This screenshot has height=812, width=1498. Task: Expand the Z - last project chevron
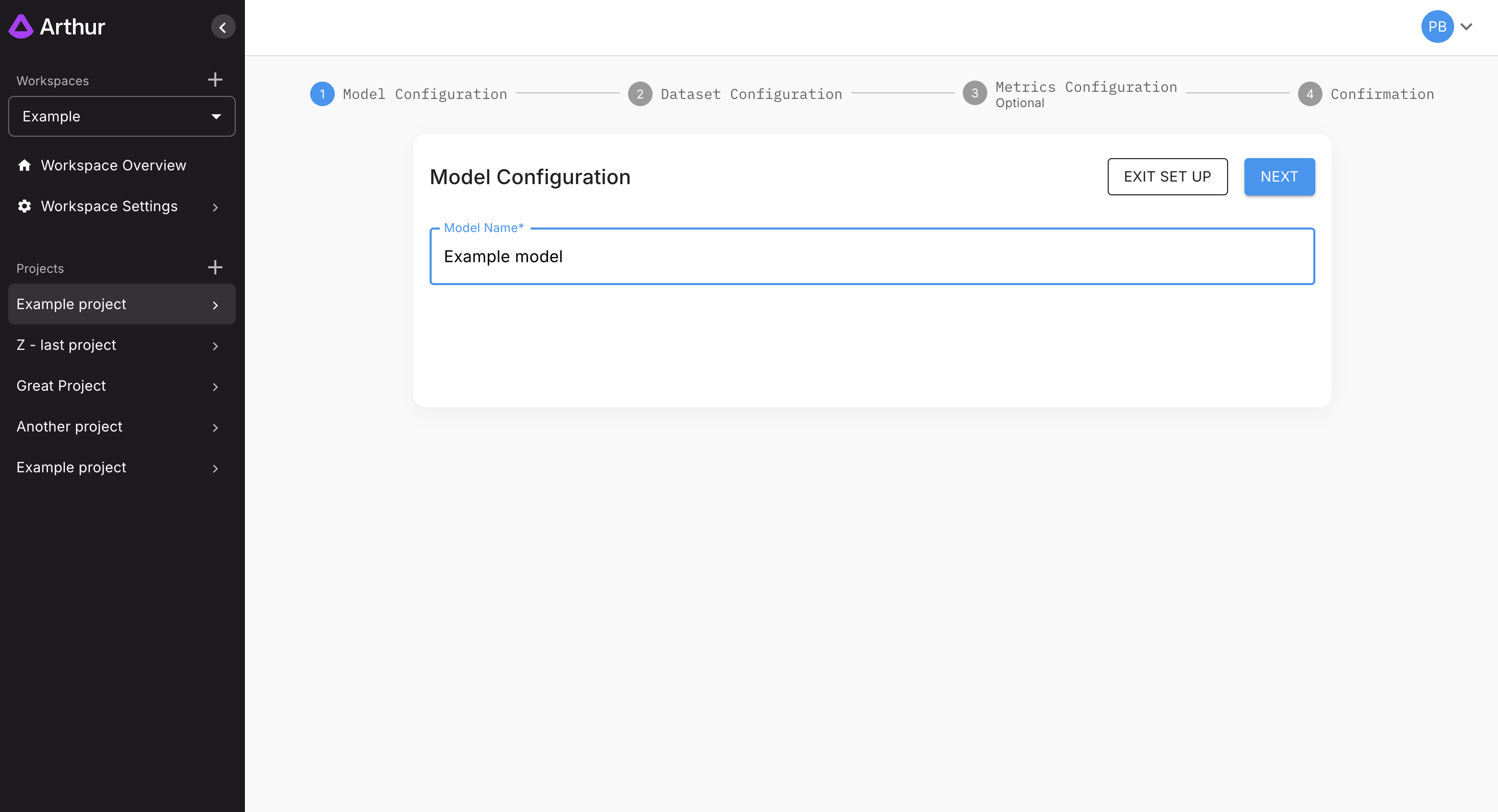point(215,346)
